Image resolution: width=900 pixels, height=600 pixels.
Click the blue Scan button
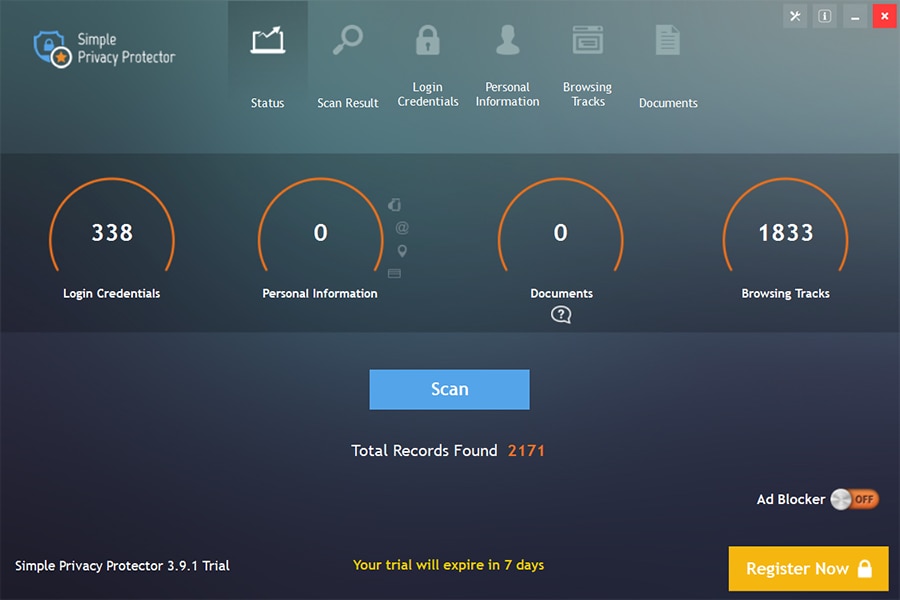pos(449,389)
